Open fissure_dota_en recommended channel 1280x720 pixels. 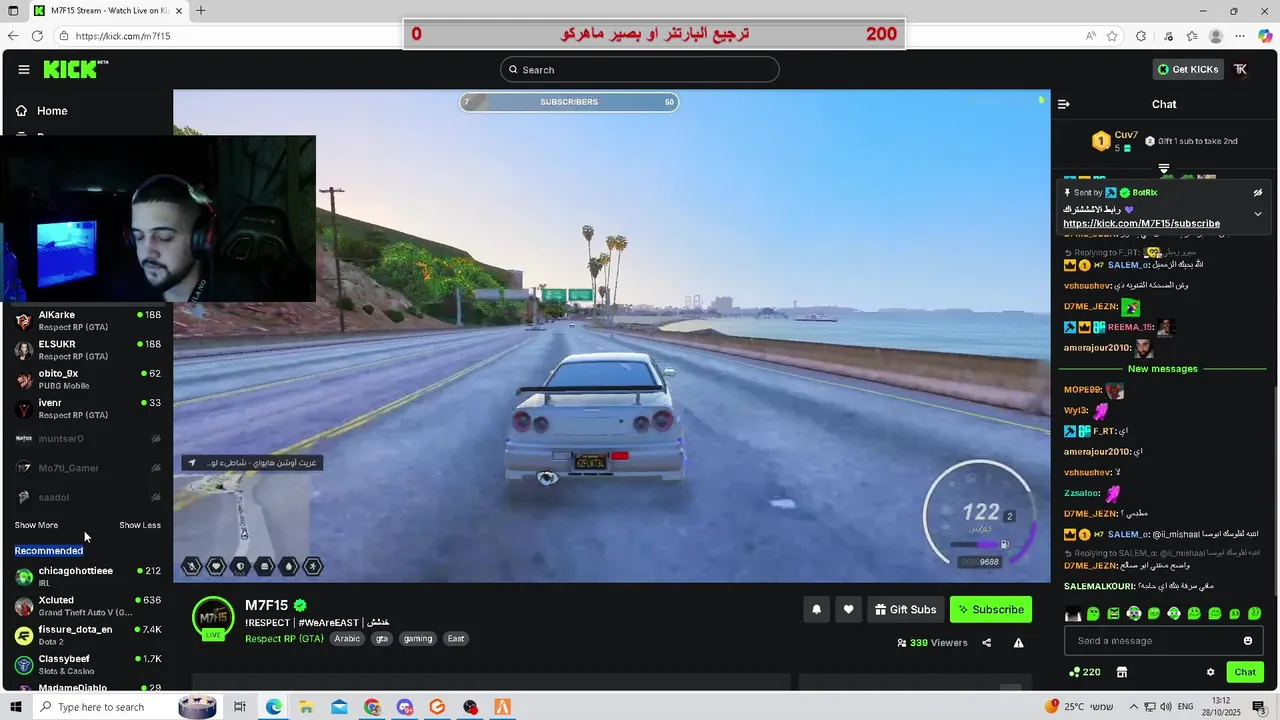pos(88,635)
